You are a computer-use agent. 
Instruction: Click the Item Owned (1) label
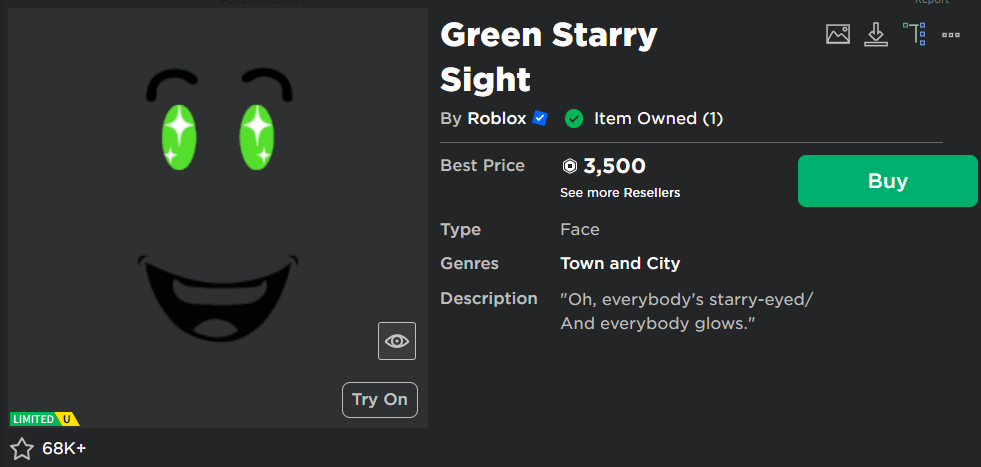tap(658, 118)
